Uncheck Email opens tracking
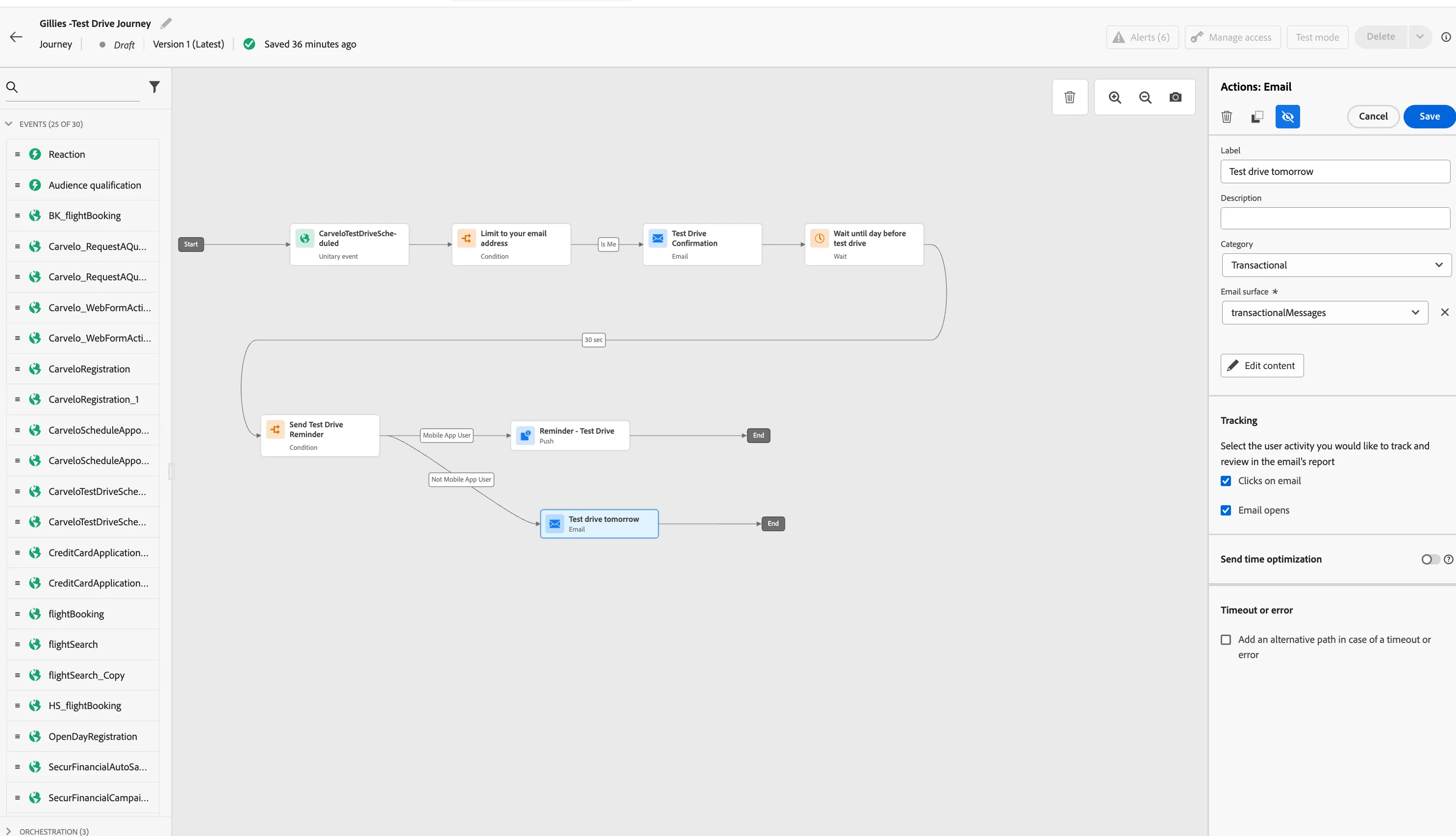This screenshot has width=1456, height=836. pos(1226,511)
